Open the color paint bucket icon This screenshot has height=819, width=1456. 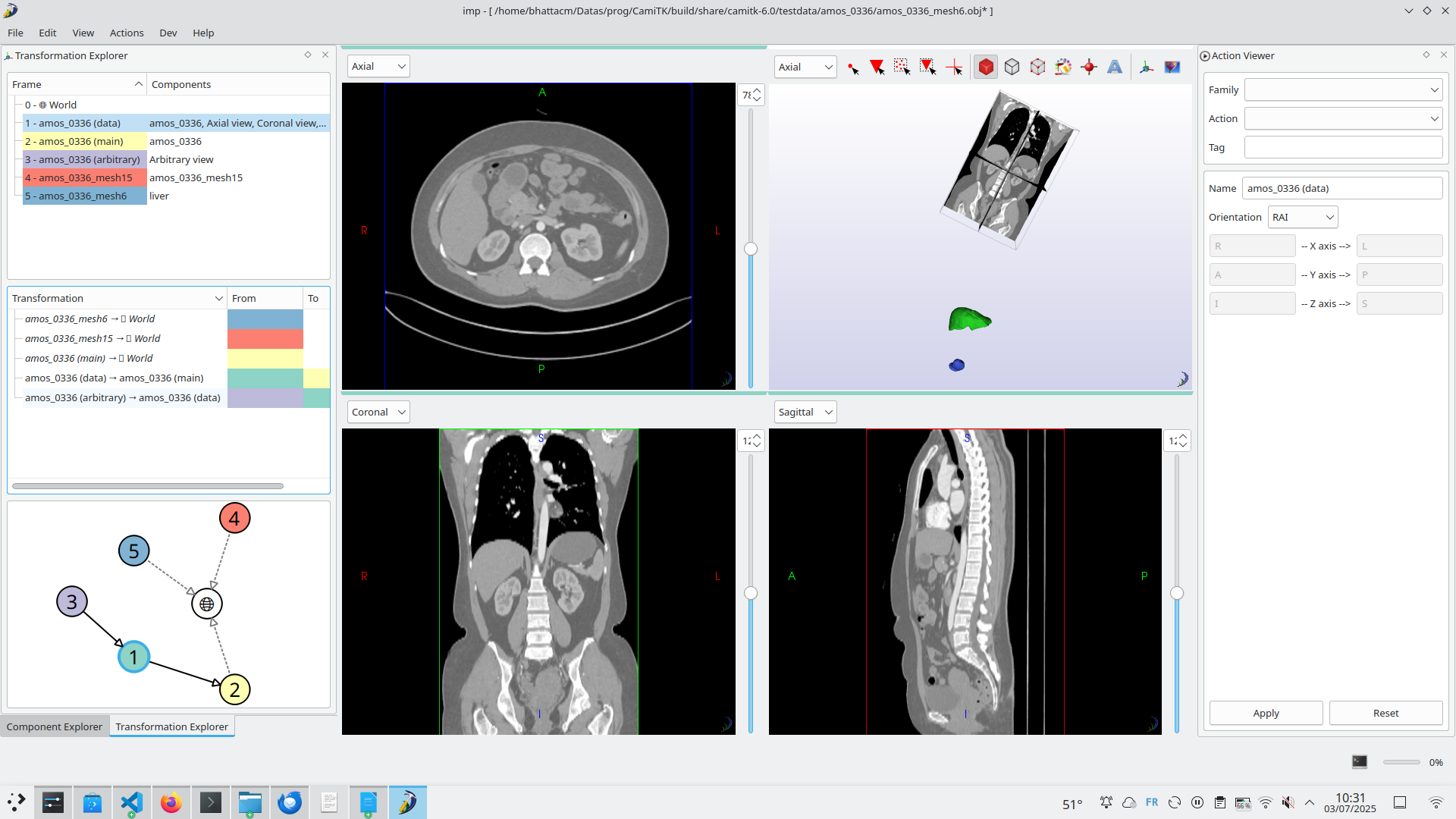[1063, 67]
